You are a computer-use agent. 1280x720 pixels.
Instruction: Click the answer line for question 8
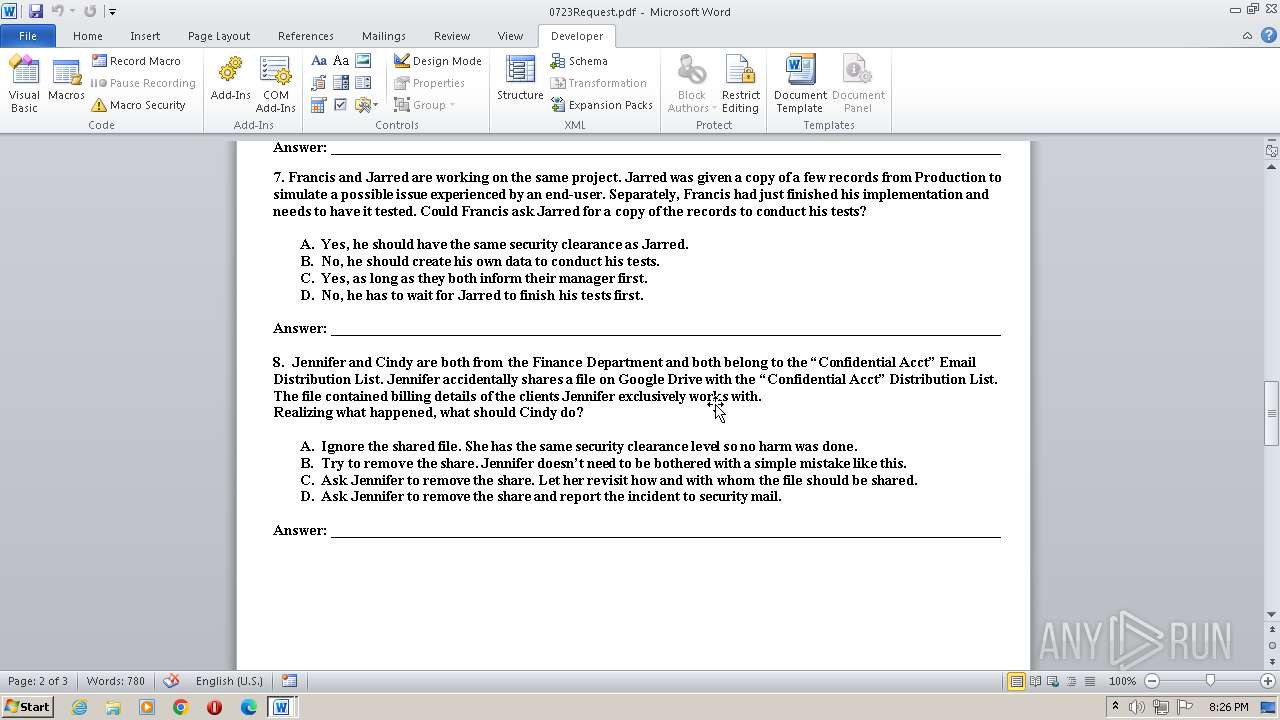pos(666,530)
